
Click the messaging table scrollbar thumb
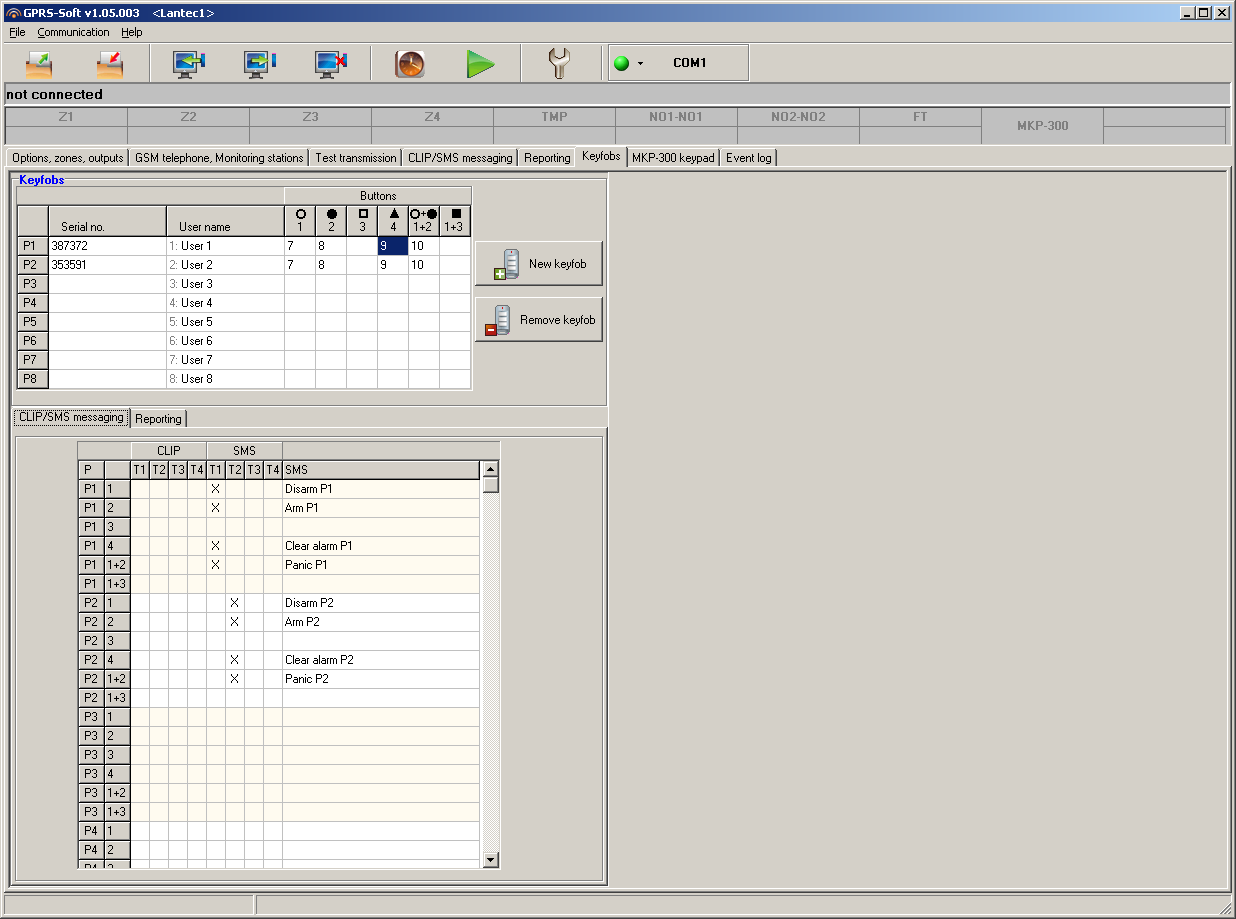[490, 485]
